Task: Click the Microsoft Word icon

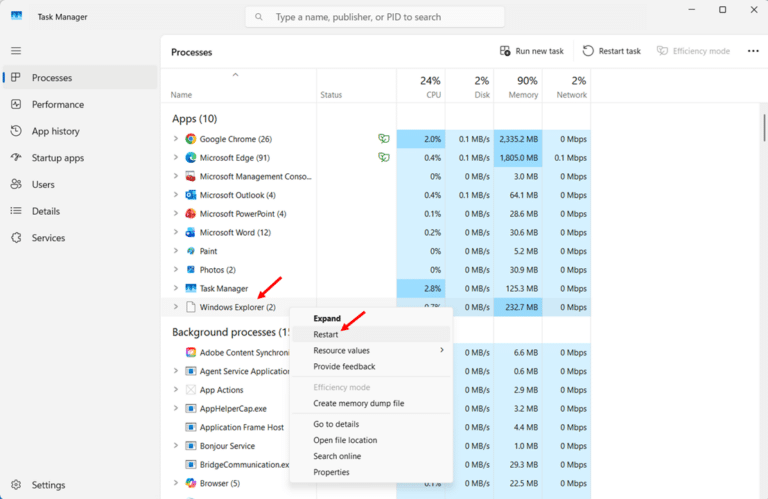Action: coord(191,233)
